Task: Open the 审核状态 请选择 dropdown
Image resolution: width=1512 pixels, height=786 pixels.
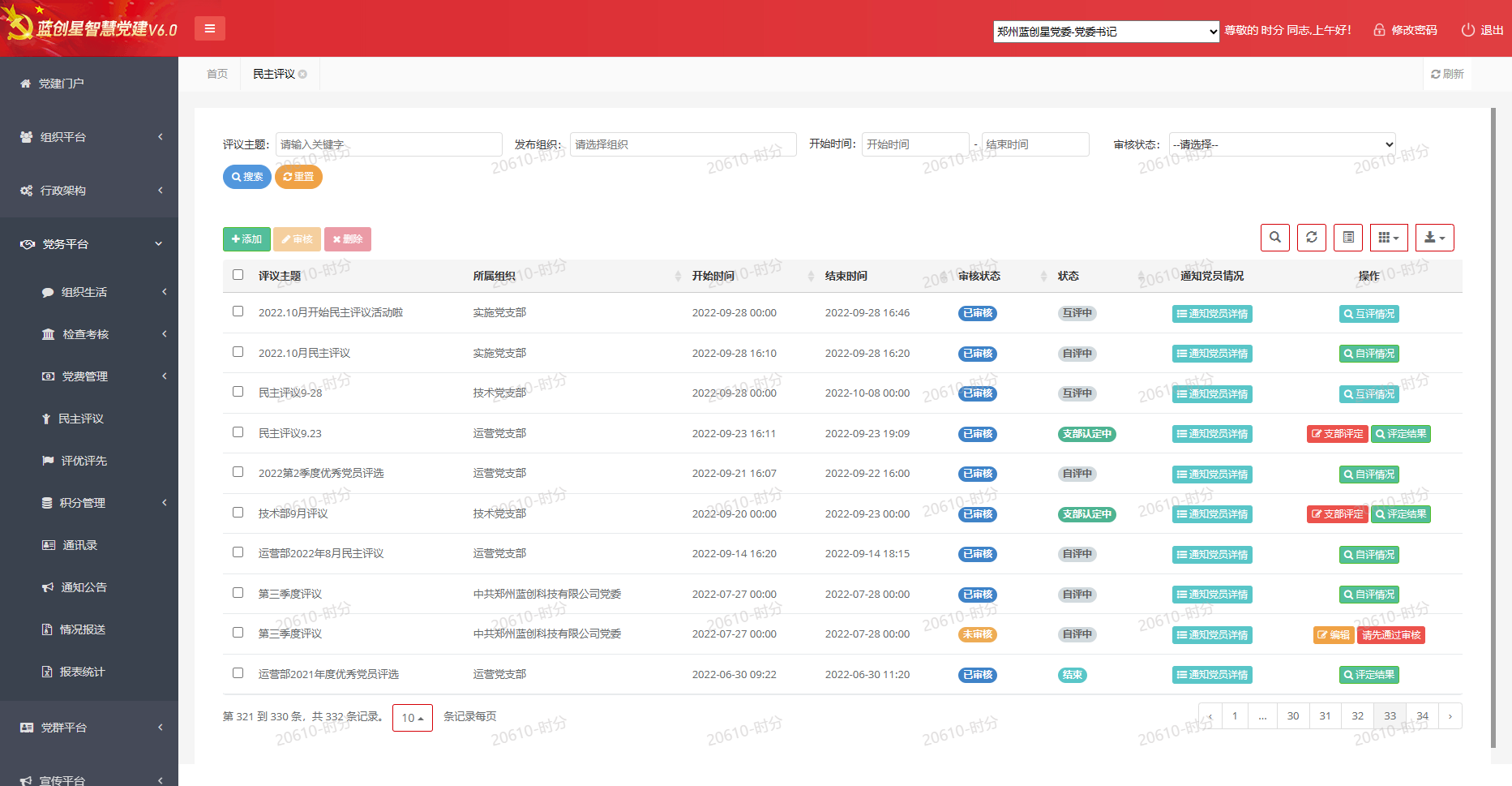Action: pyautogui.click(x=1282, y=144)
